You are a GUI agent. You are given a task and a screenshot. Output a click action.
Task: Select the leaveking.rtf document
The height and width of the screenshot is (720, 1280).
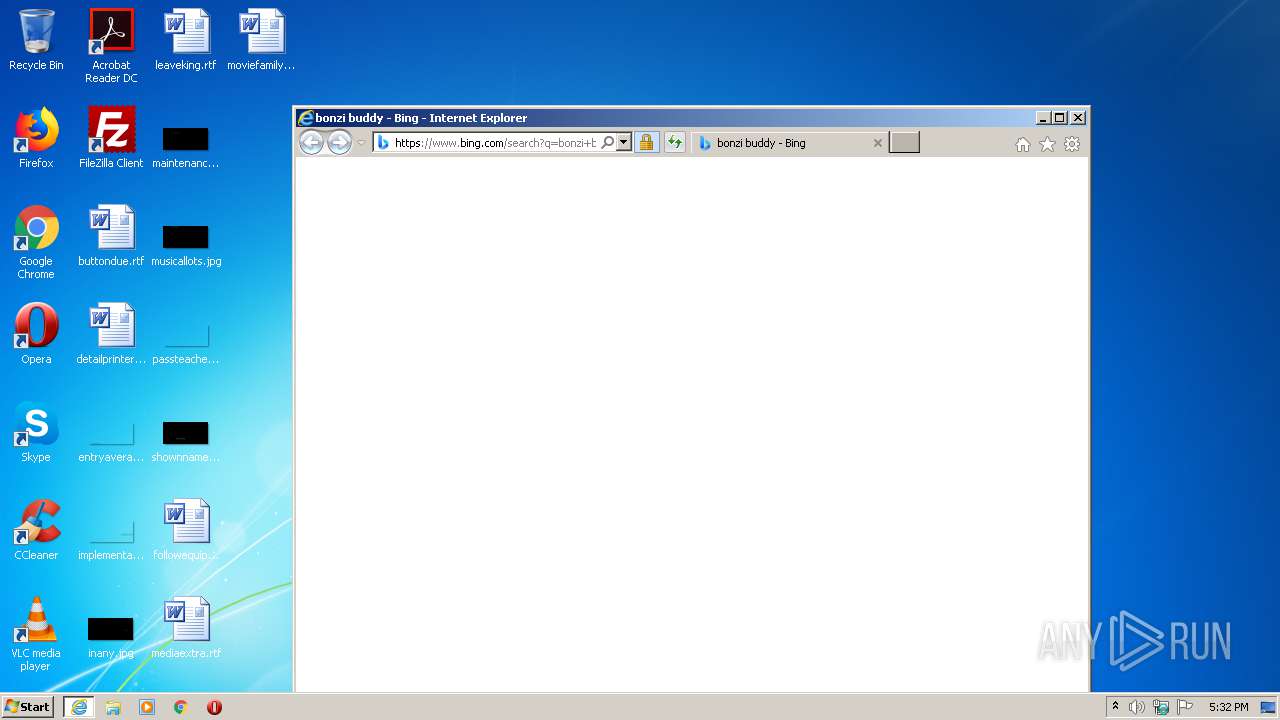186,40
